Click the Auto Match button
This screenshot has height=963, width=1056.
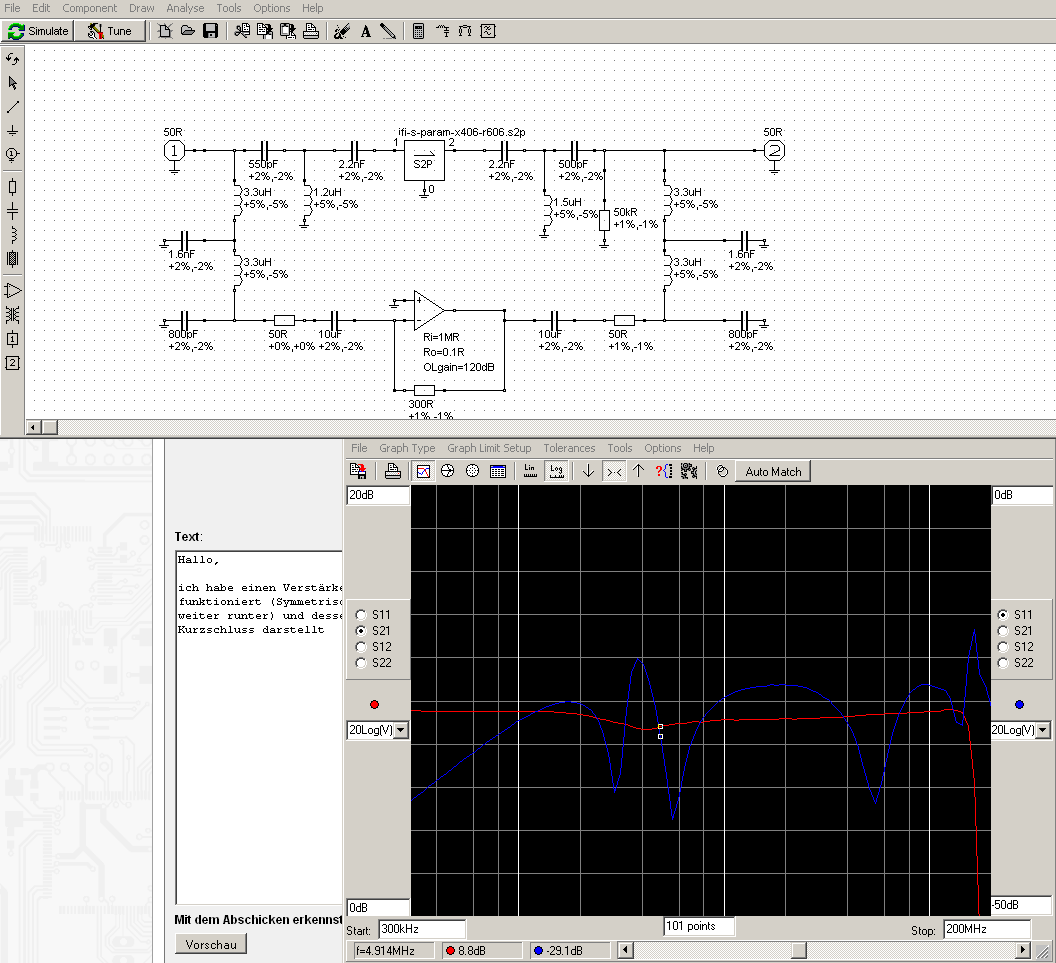click(773, 471)
